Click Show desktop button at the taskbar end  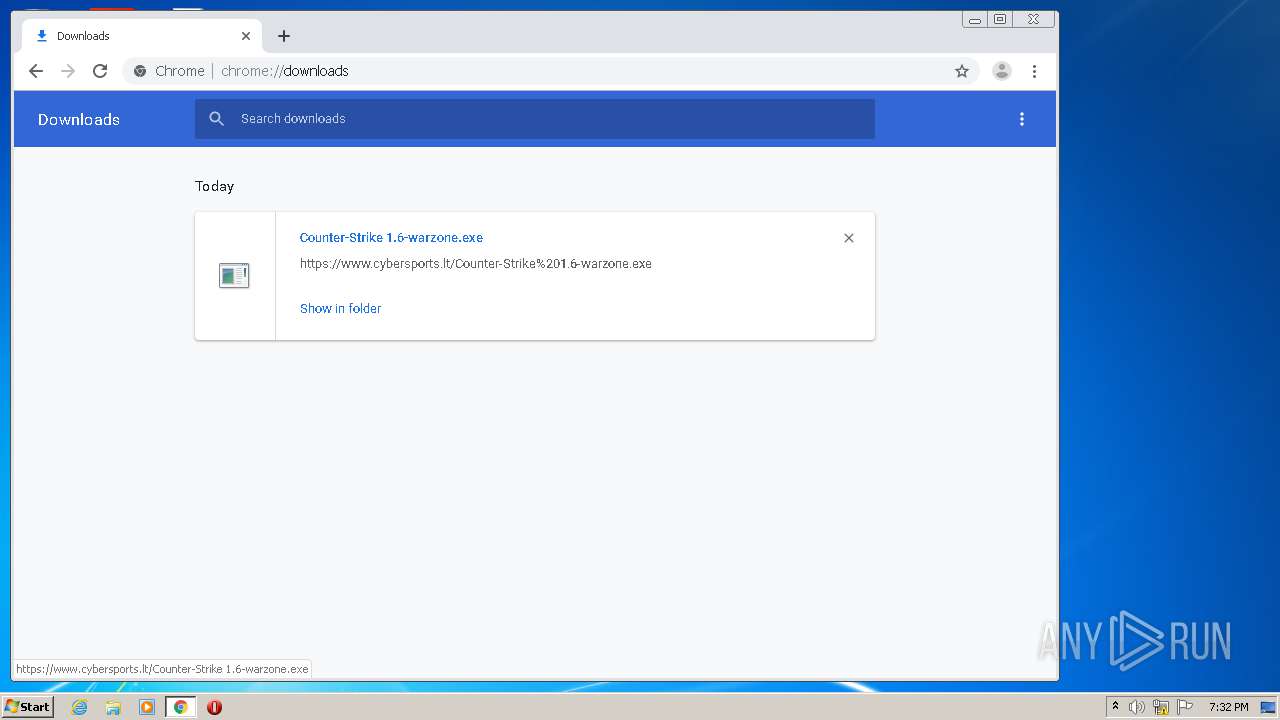(1268, 707)
